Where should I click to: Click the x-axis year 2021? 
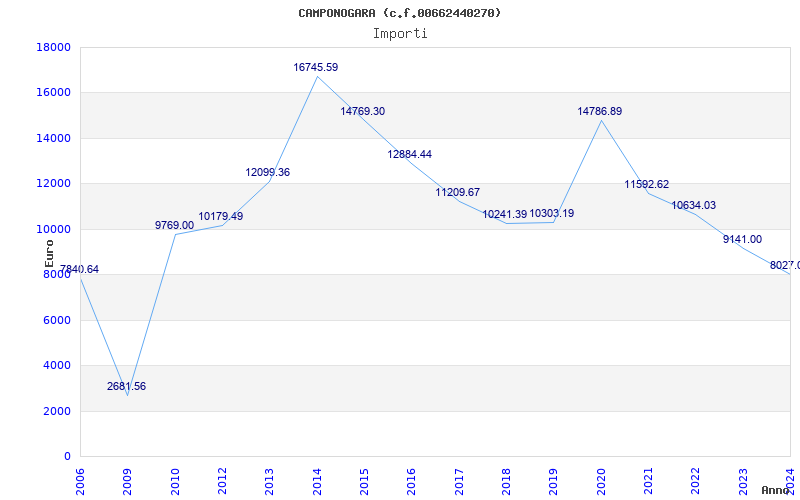[648, 481]
